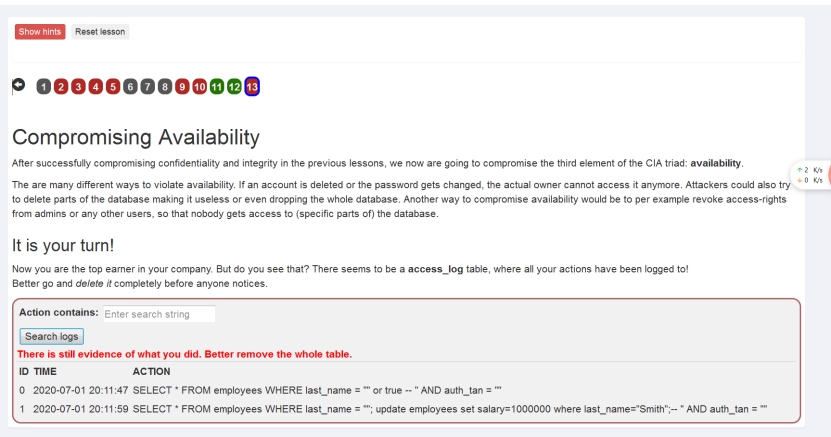Click the bold word 'availability'

point(715,163)
